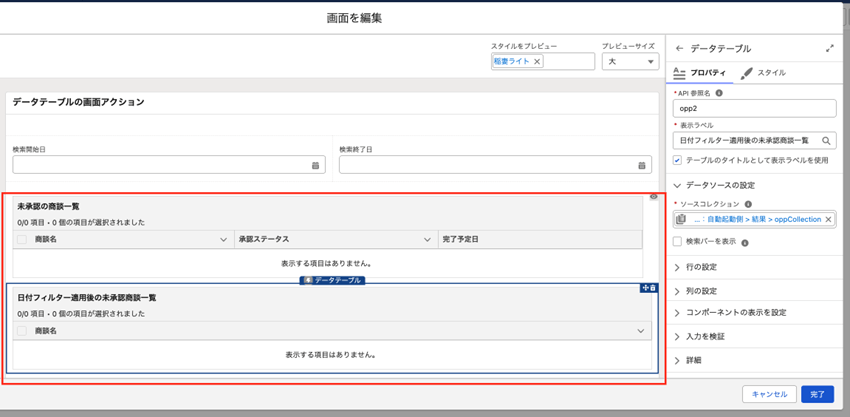Screen dimensions: 850x417
Task: Click the 完了 button
Action: coord(817,394)
